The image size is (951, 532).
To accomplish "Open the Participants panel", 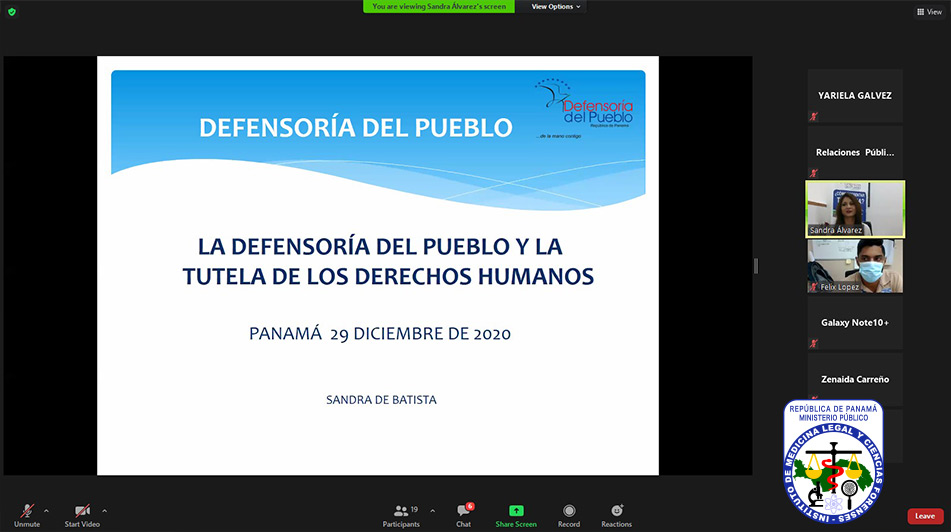I will [x=401, y=516].
